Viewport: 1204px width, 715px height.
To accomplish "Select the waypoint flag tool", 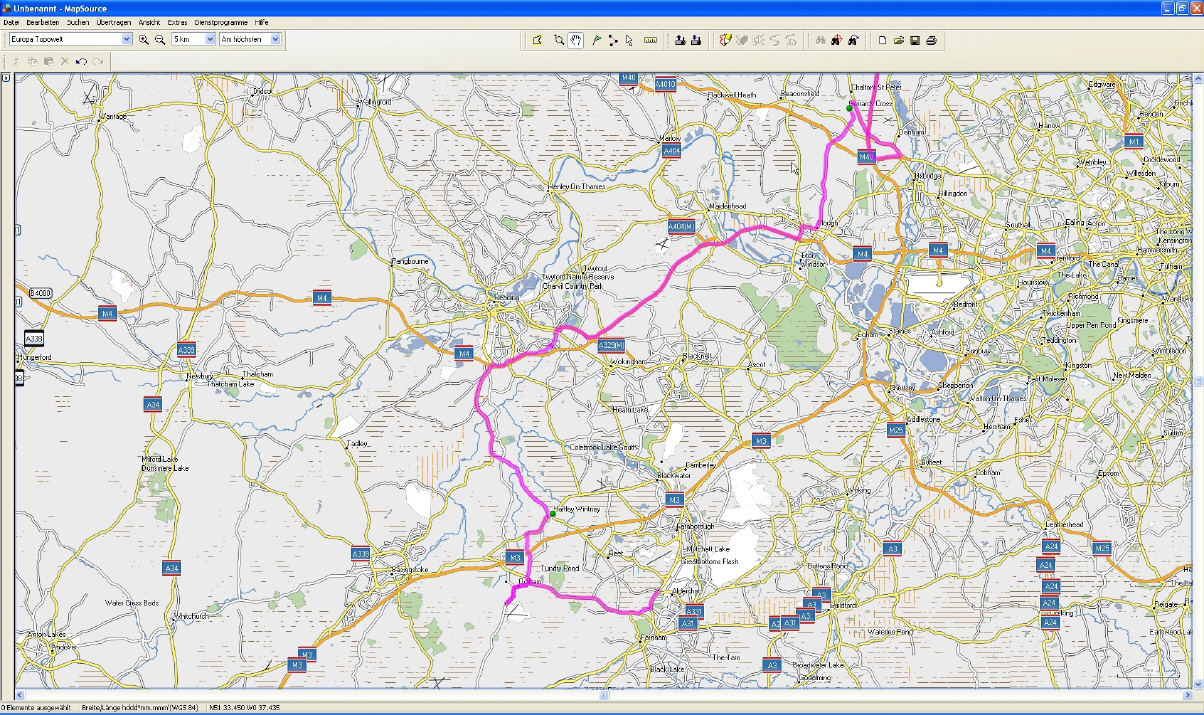I will [x=595, y=40].
